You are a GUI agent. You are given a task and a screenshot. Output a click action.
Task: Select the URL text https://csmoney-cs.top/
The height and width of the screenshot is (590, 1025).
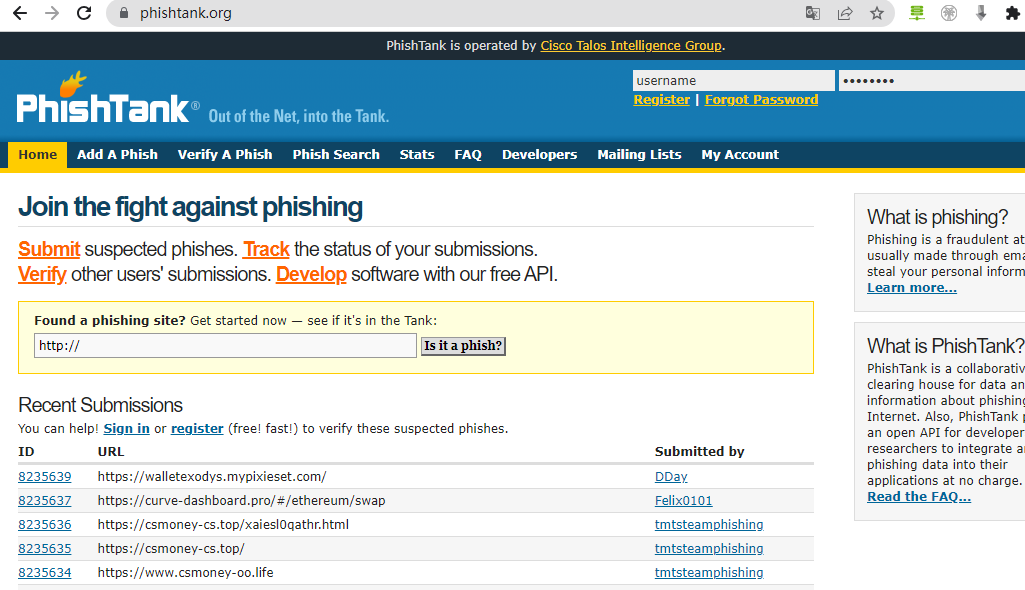(x=171, y=549)
